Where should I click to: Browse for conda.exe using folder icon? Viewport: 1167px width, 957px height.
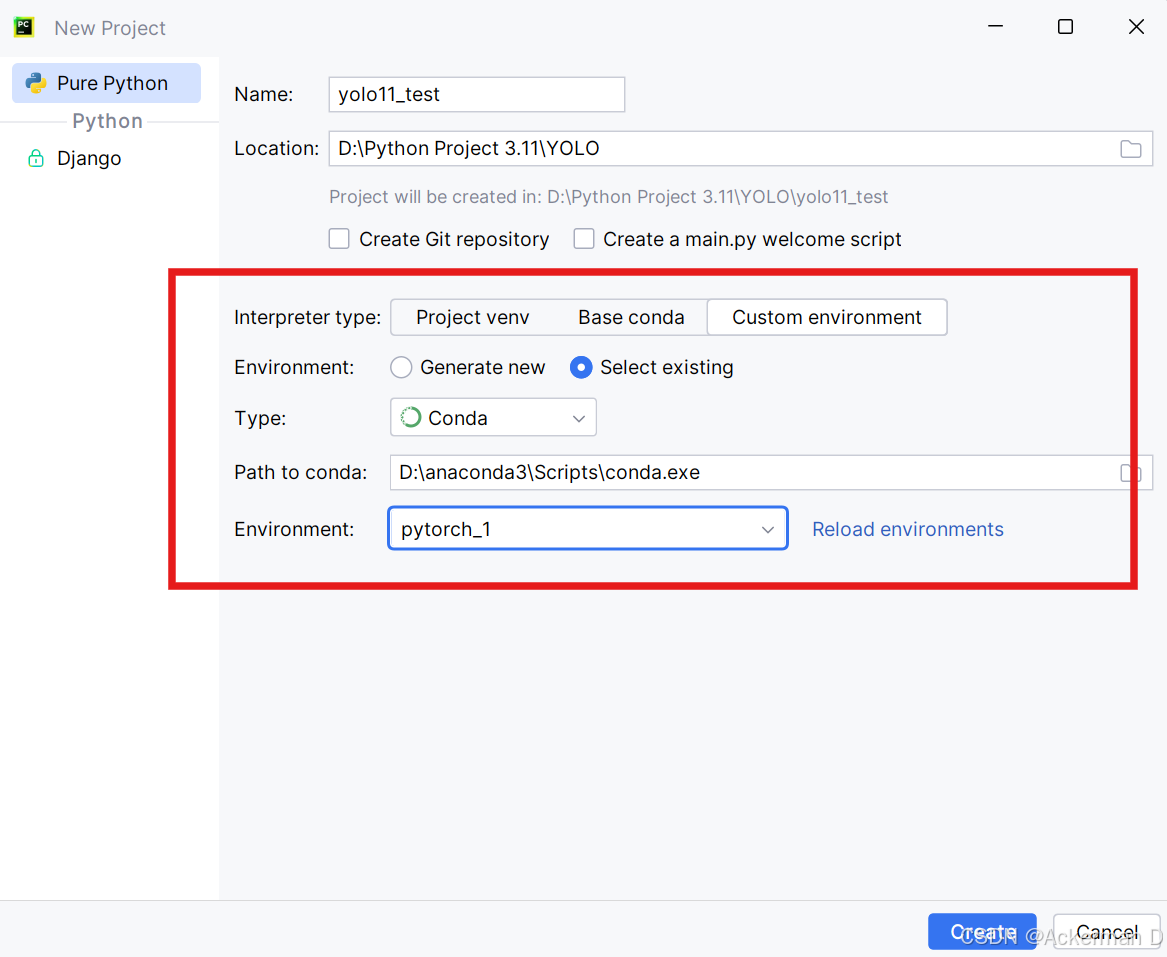(x=1131, y=473)
